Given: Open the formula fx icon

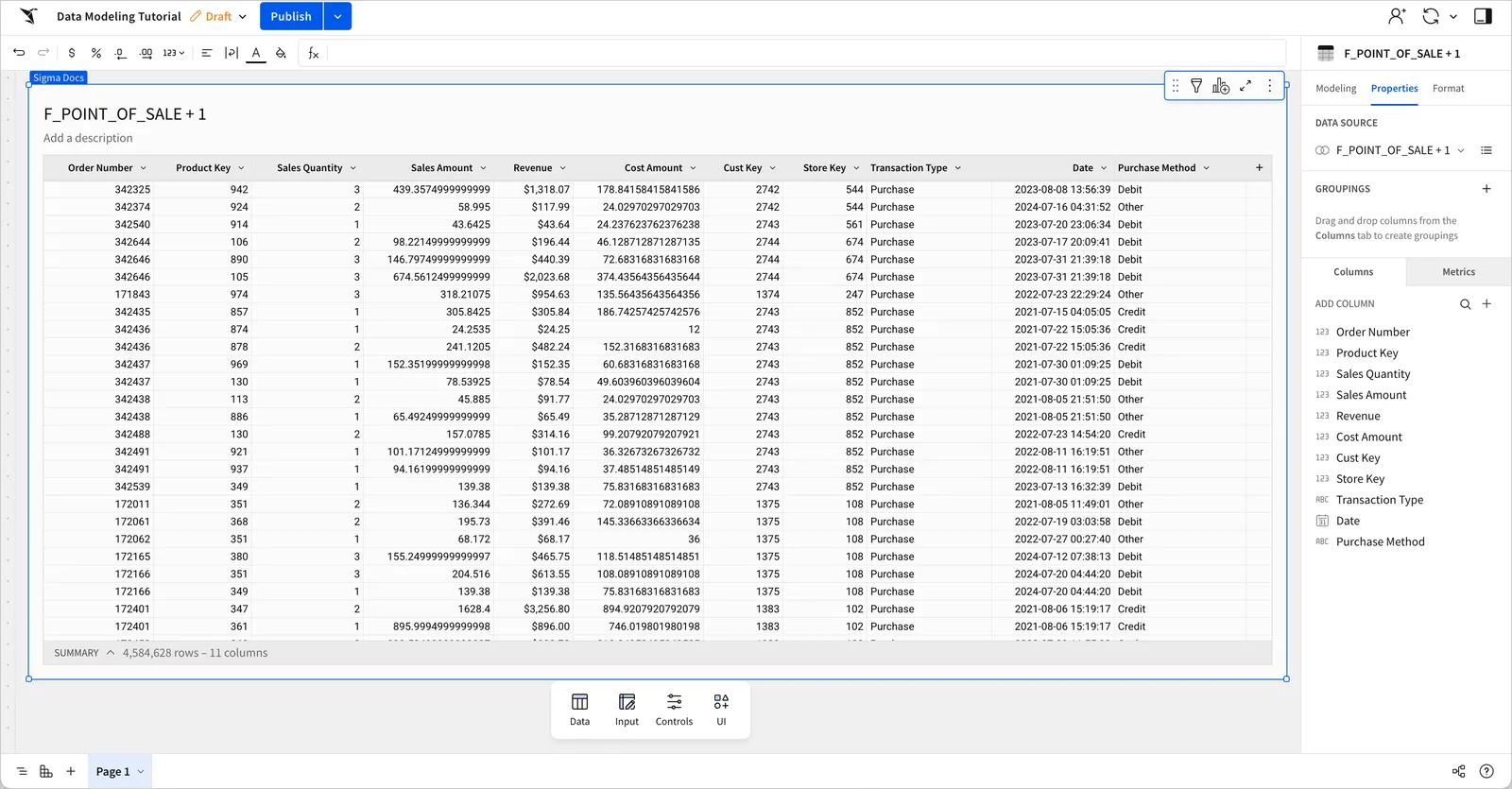Looking at the screenshot, I should [314, 53].
